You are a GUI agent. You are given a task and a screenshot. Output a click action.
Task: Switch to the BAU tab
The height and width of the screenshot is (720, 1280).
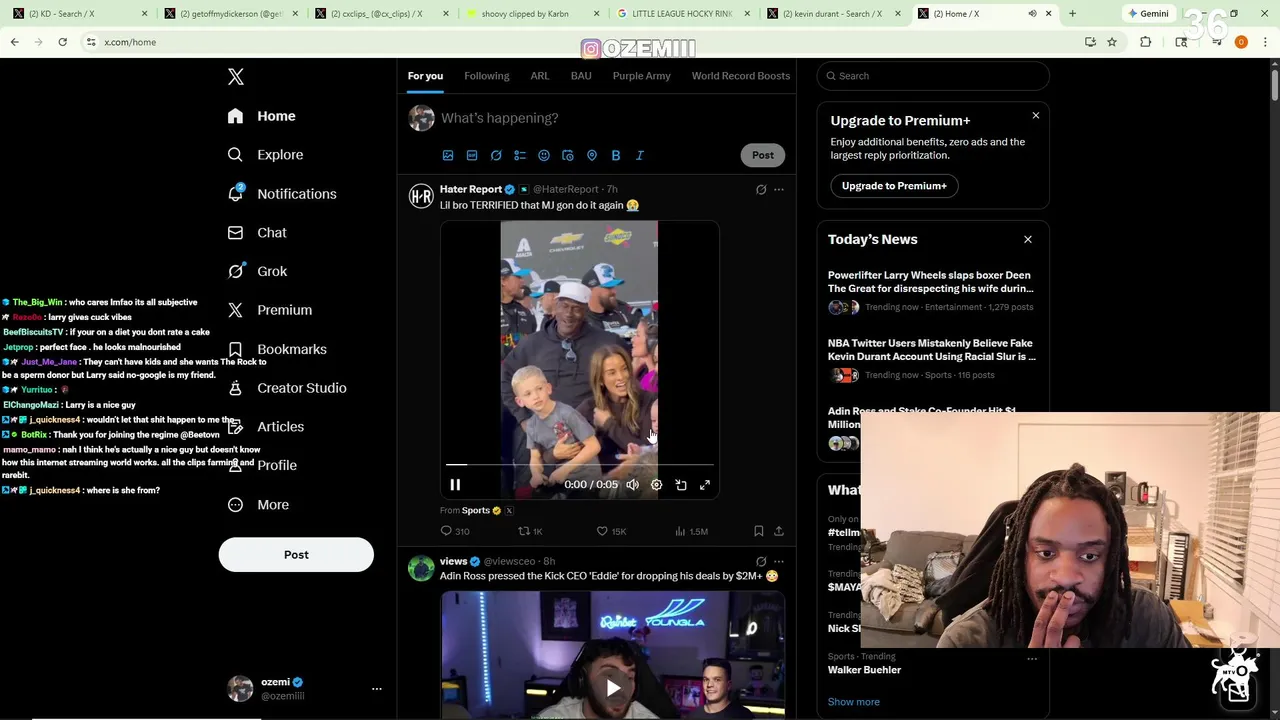tap(581, 76)
